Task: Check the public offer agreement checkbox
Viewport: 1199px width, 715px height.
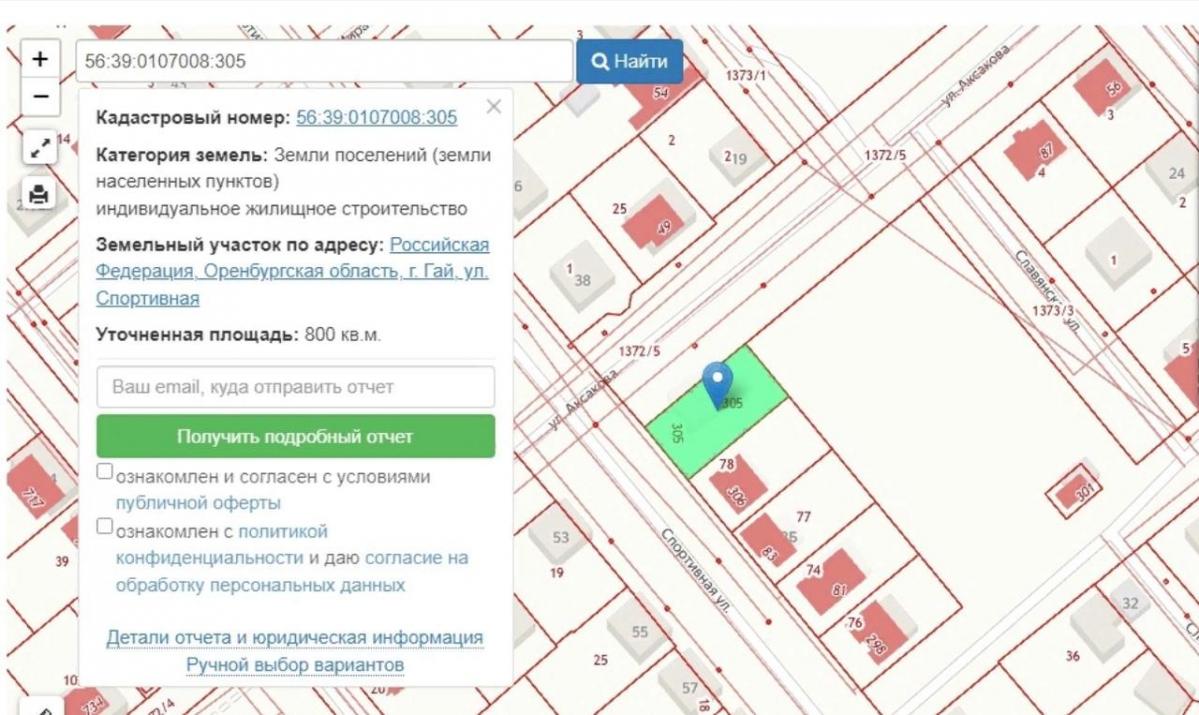Action: click(x=105, y=472)
